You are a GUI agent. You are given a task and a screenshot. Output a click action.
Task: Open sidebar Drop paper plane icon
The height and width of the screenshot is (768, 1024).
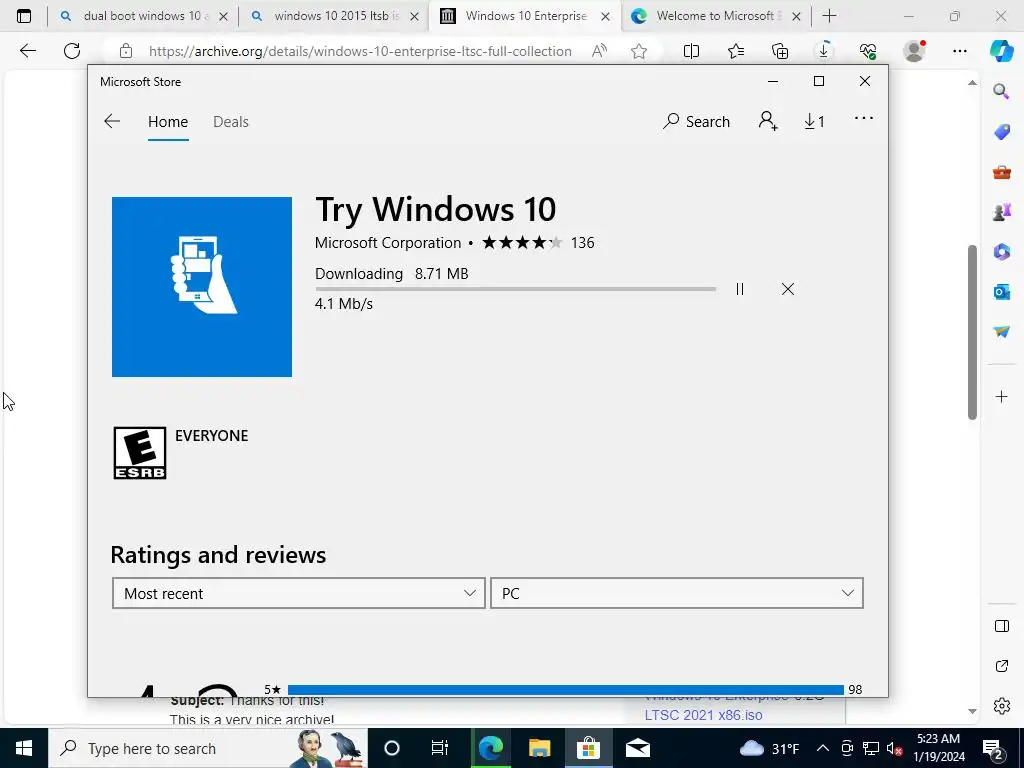coord(1001,332)
